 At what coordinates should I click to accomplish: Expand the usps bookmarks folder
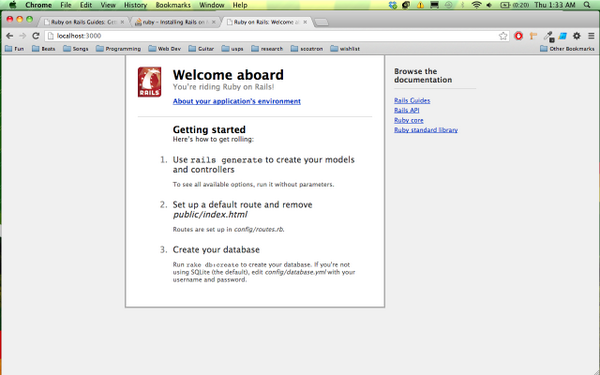click(x=232, y=49)
